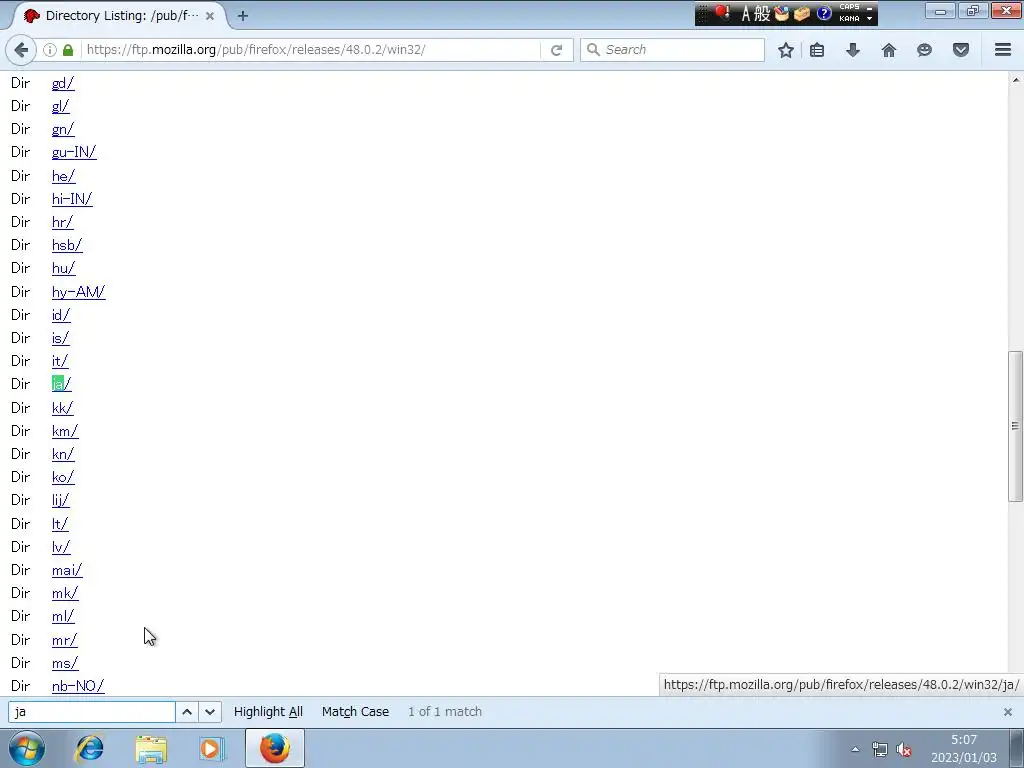Go back with the browser back arrow
Viewport: 1024px width, 768px height.
21,50
